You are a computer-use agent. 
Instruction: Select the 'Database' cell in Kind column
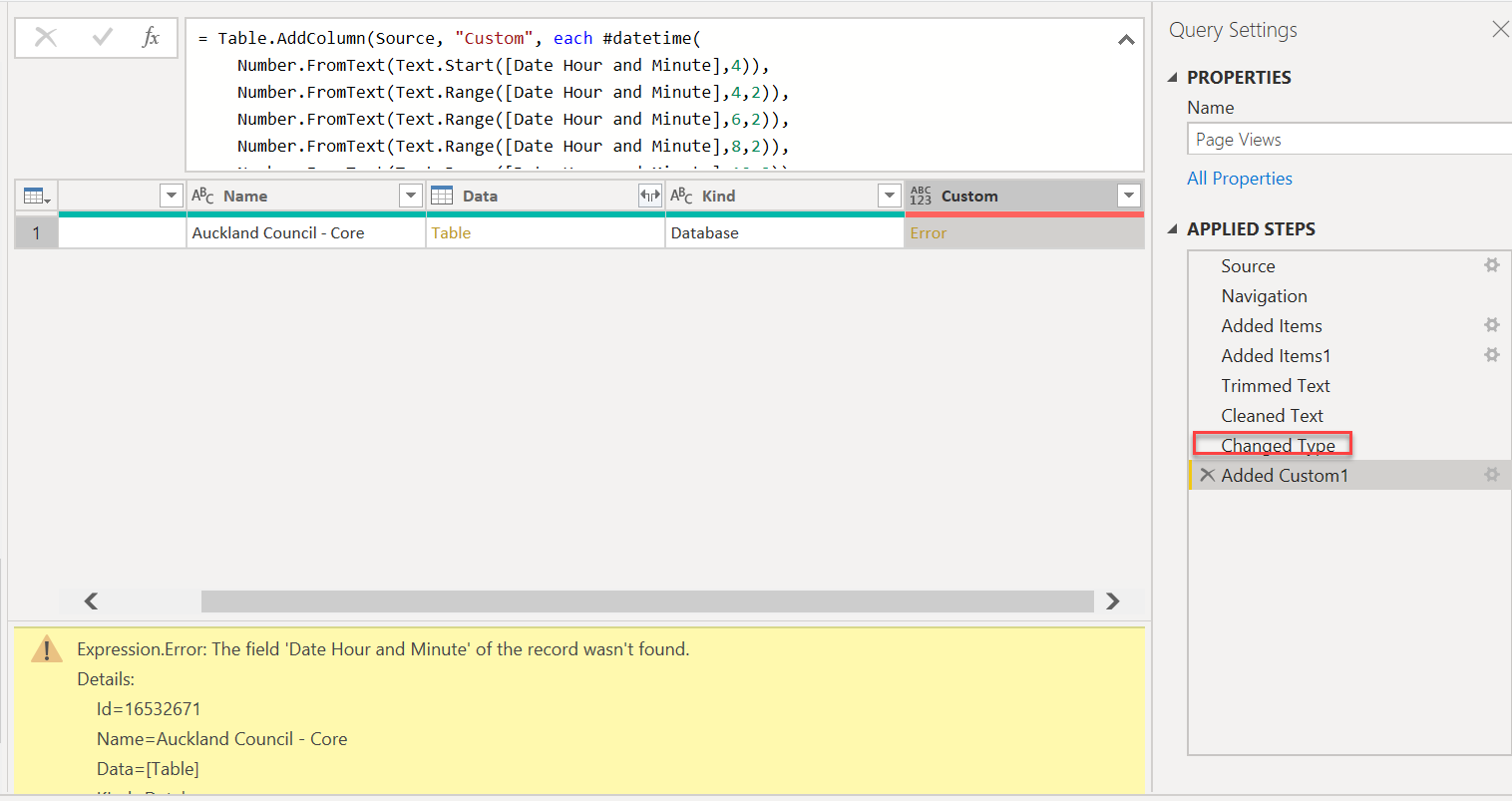tap(785, 232)
